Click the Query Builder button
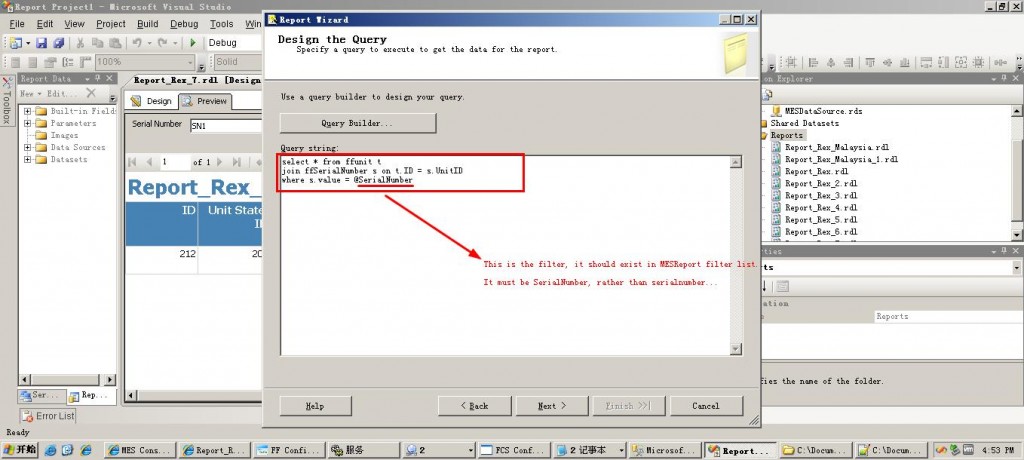1024x460 pixels. pyautogui.click(x=357, y=123)
